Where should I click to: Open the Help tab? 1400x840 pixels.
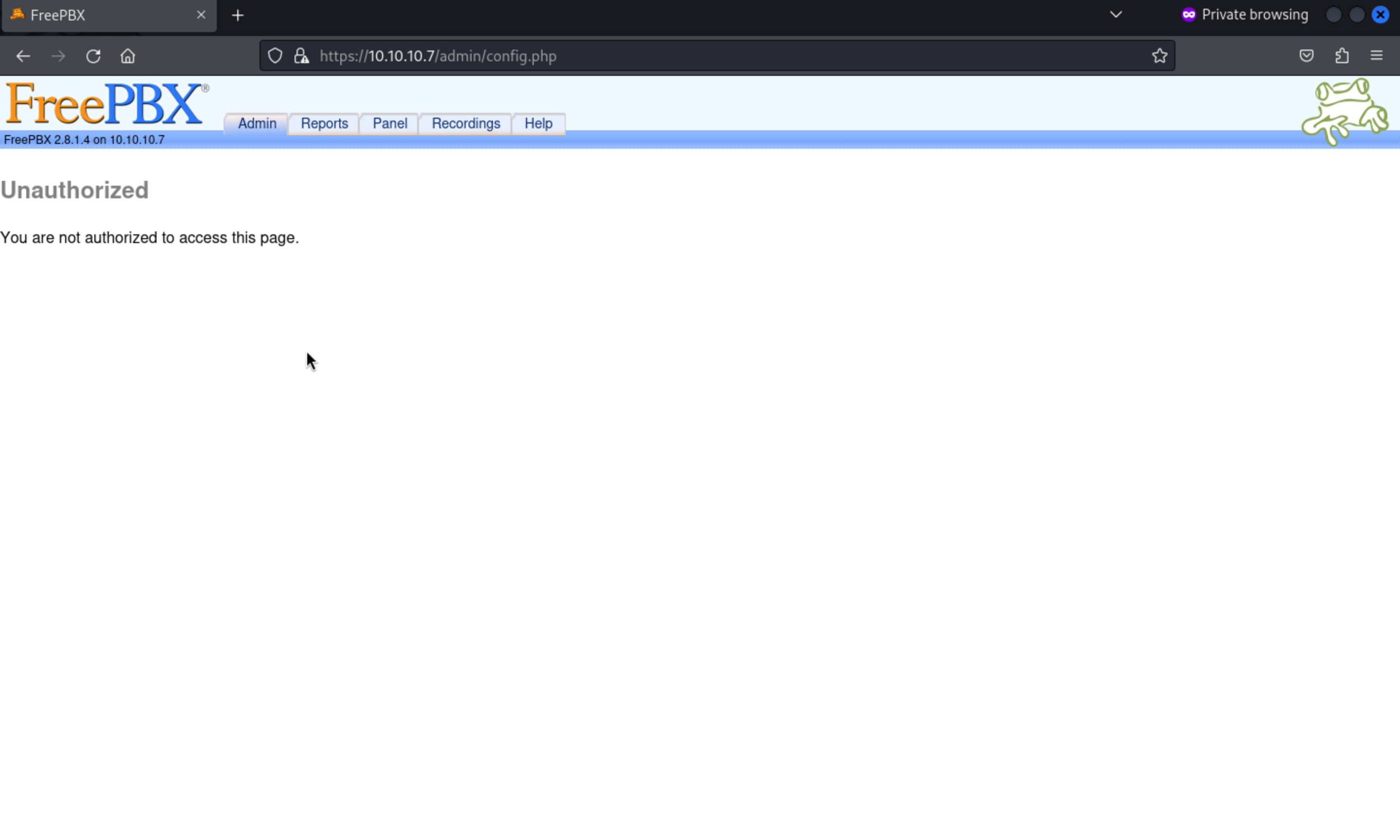538,123
